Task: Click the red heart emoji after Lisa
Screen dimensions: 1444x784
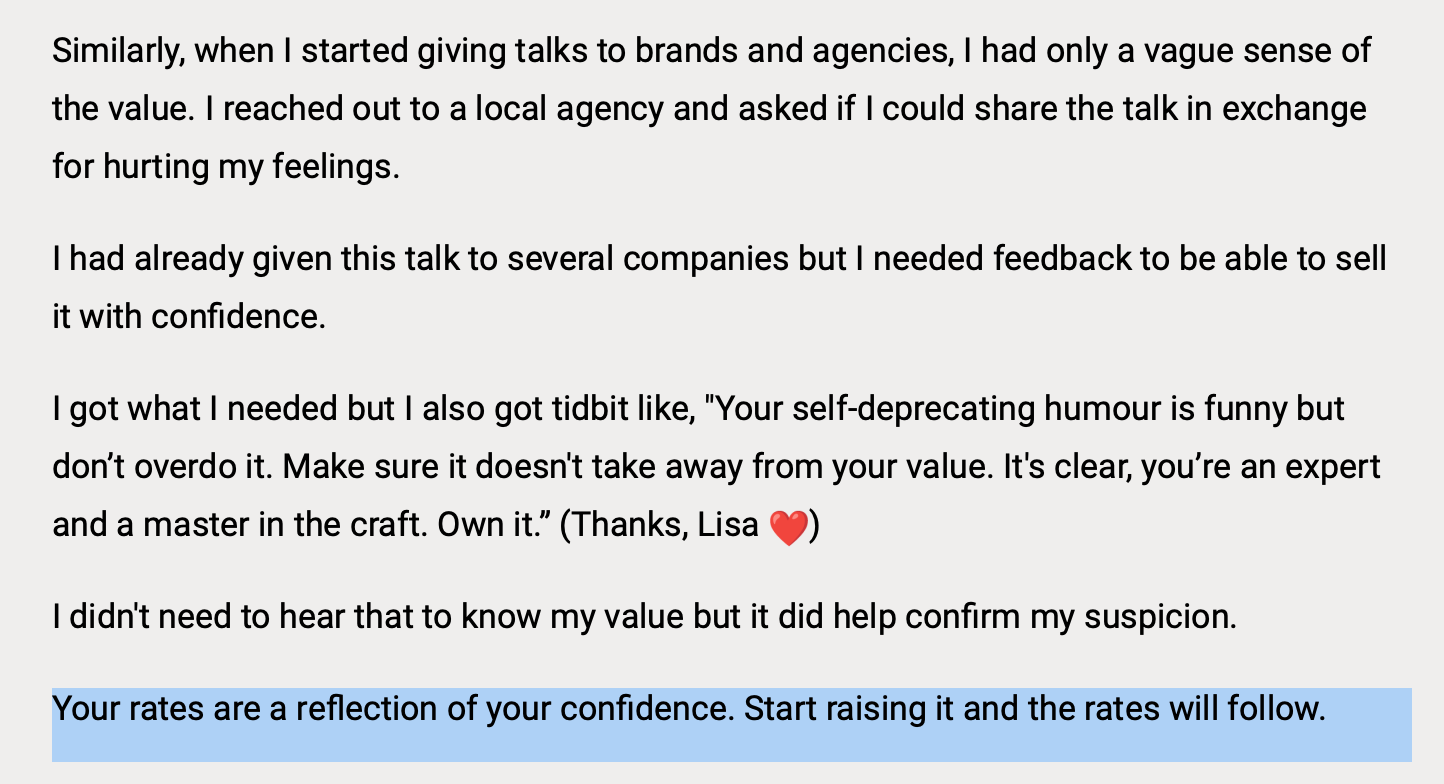Action: (x=788, y=526)
